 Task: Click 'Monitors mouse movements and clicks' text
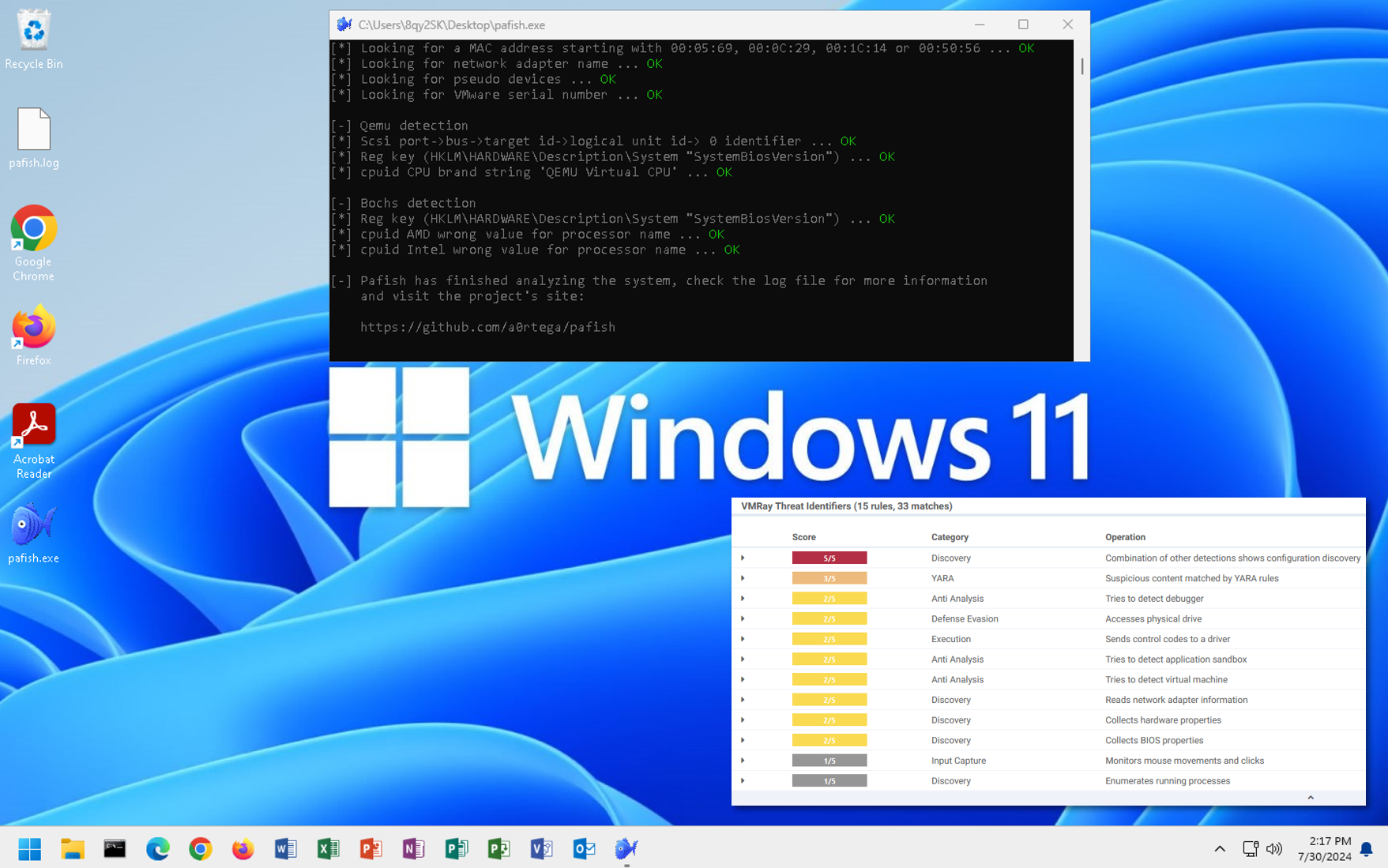coord(1184,761)
